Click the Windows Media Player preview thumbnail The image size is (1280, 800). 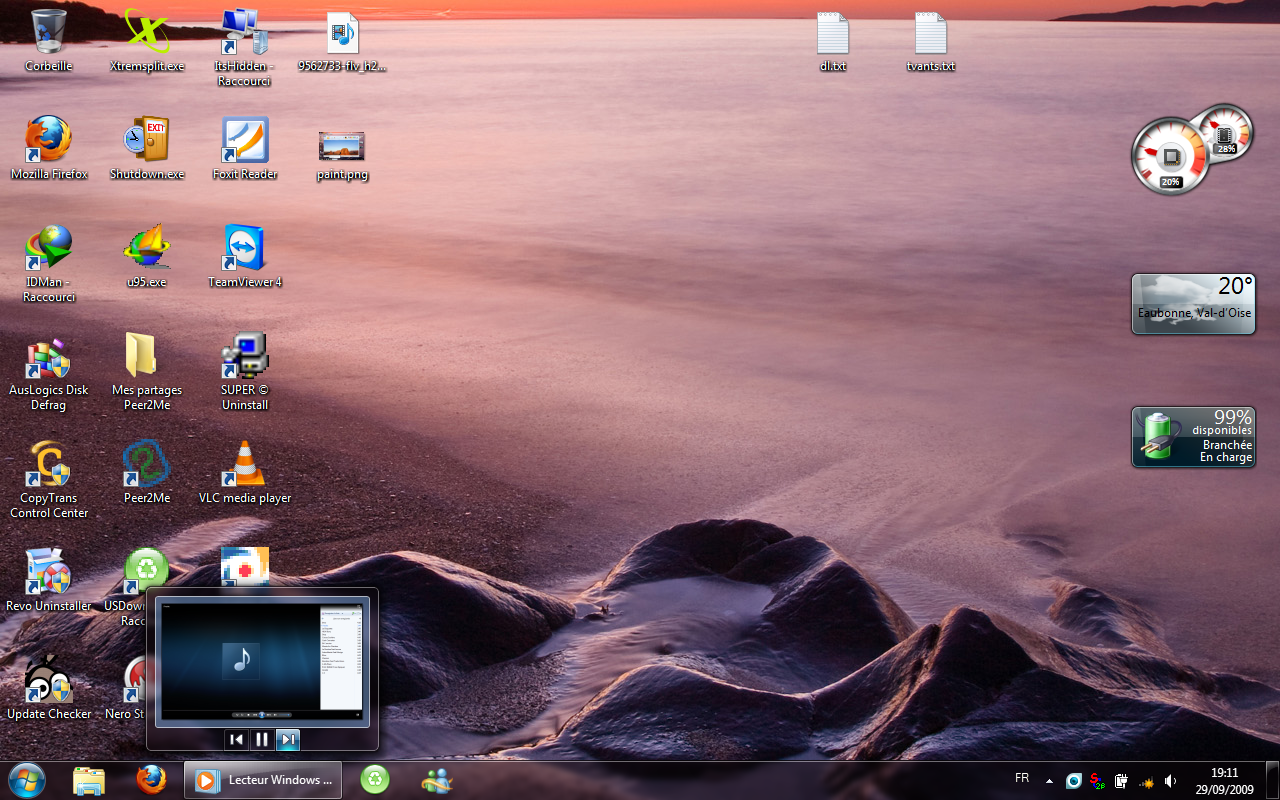[262, 660]
